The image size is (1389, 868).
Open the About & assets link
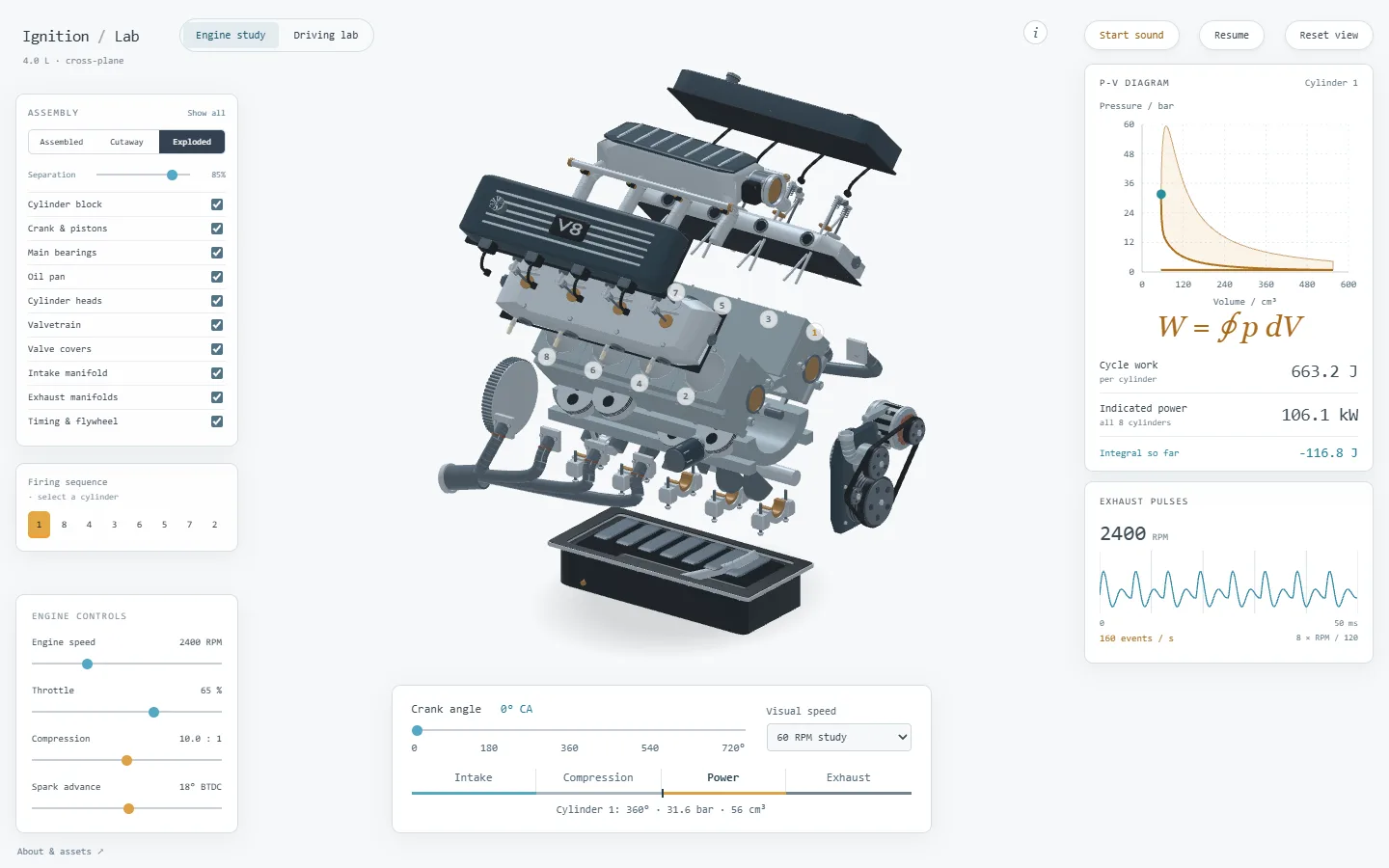click(x=60, y=852)
